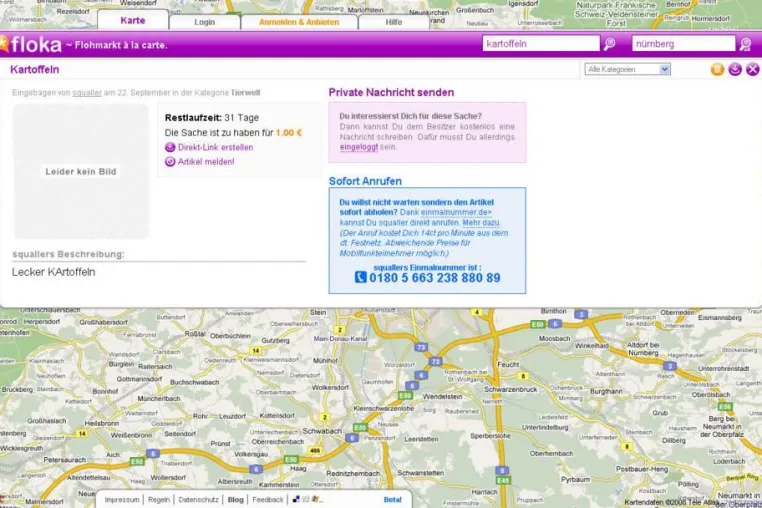Click the del.icio.us bookmark icon in footer

[296, 499]
